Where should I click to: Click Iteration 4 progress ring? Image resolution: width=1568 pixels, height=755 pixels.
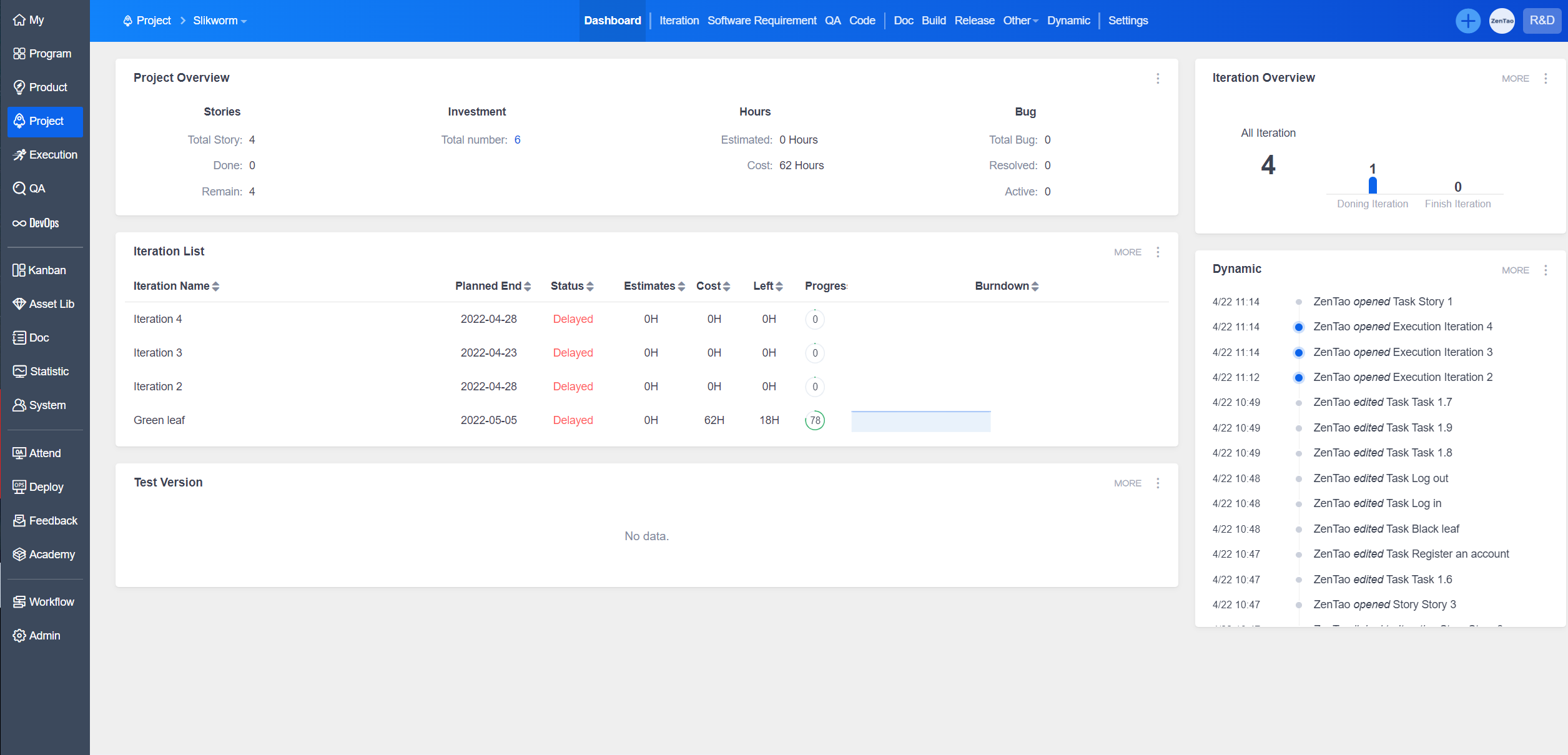[815, 319]
